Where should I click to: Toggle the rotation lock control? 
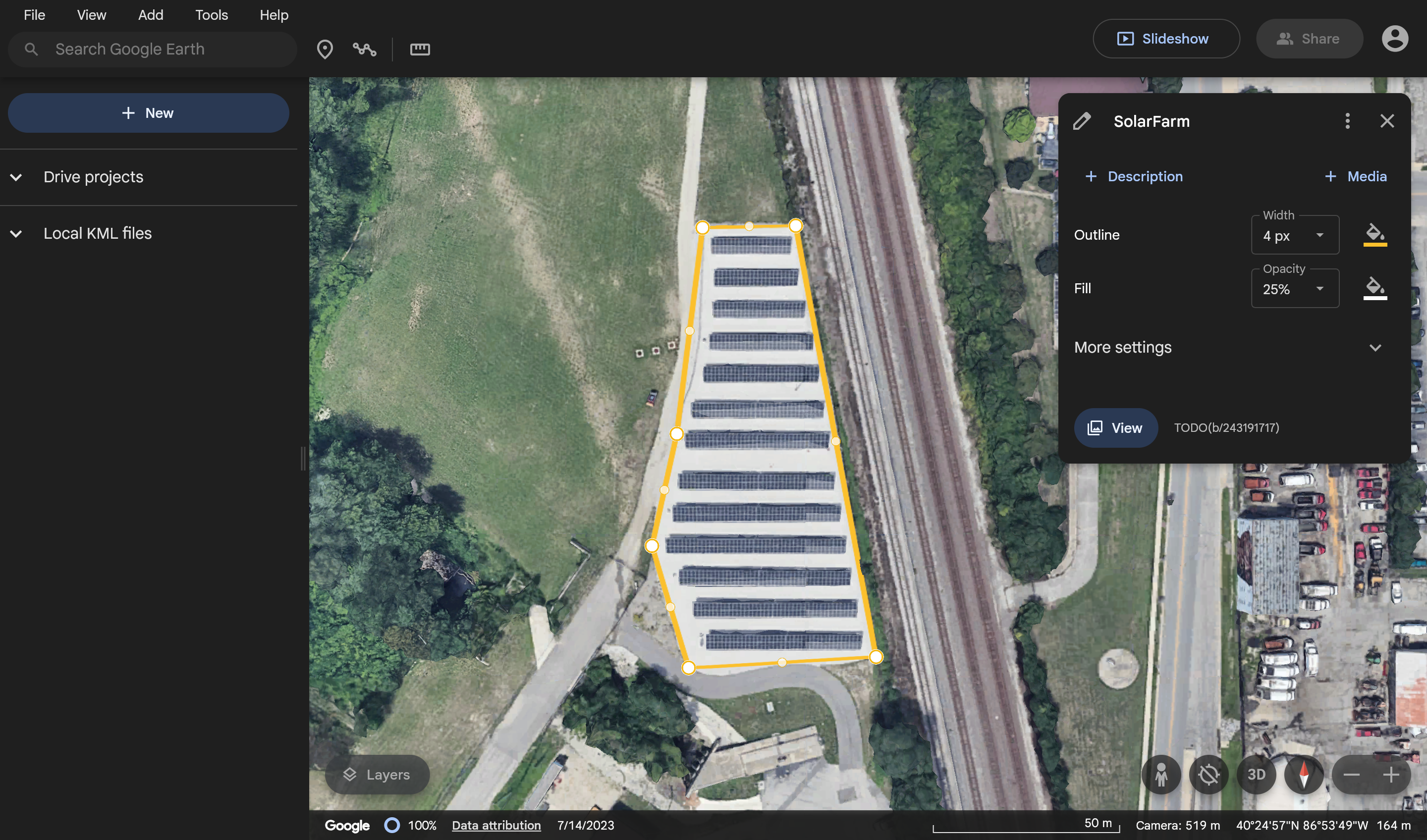(1208, 774)
